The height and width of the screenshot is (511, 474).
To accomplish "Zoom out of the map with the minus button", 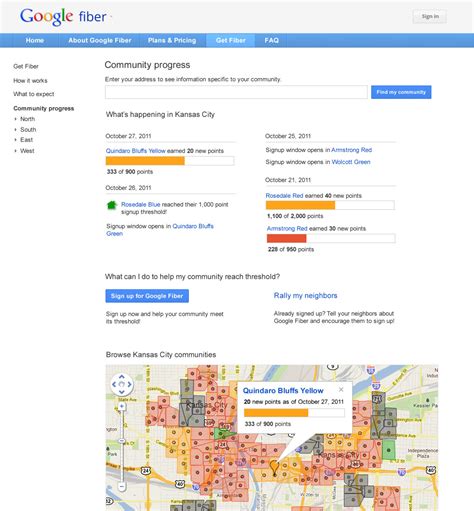I will [x=122, y=487].
